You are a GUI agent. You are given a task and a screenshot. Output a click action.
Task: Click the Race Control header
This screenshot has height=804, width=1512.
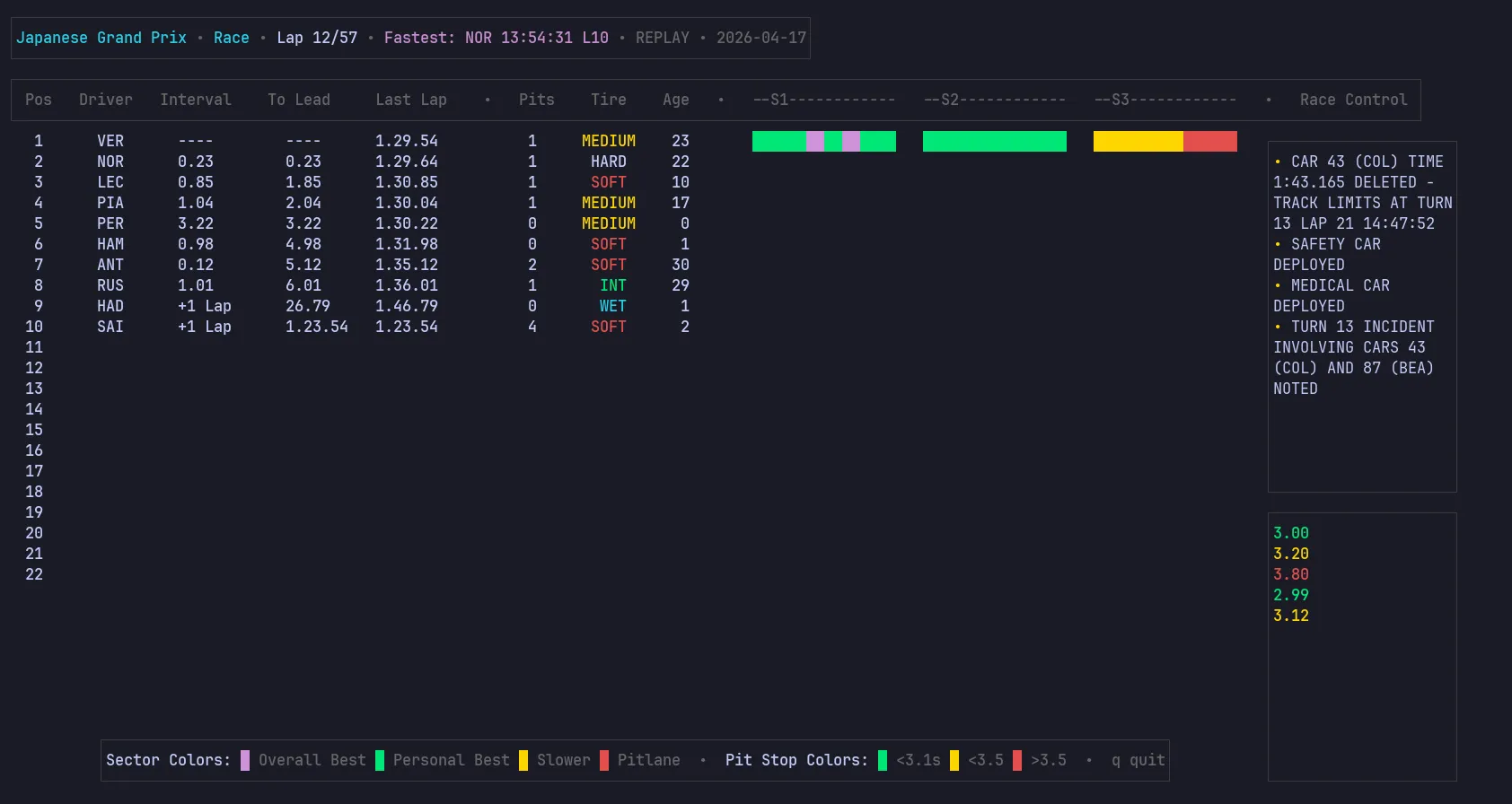(x=1354, y=100)
